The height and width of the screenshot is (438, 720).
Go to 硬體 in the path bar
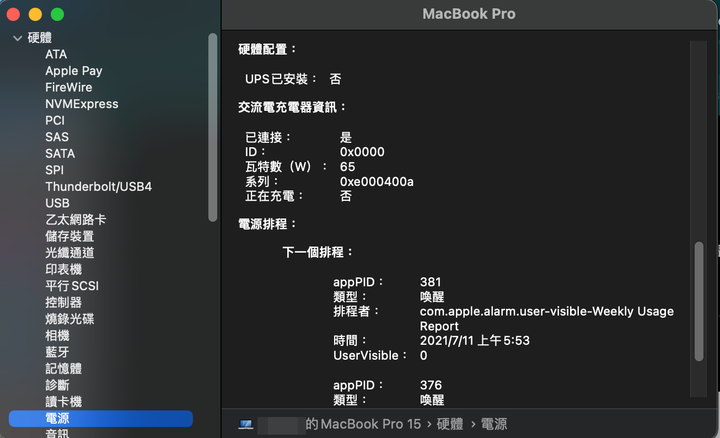click(x=450, y=424)
